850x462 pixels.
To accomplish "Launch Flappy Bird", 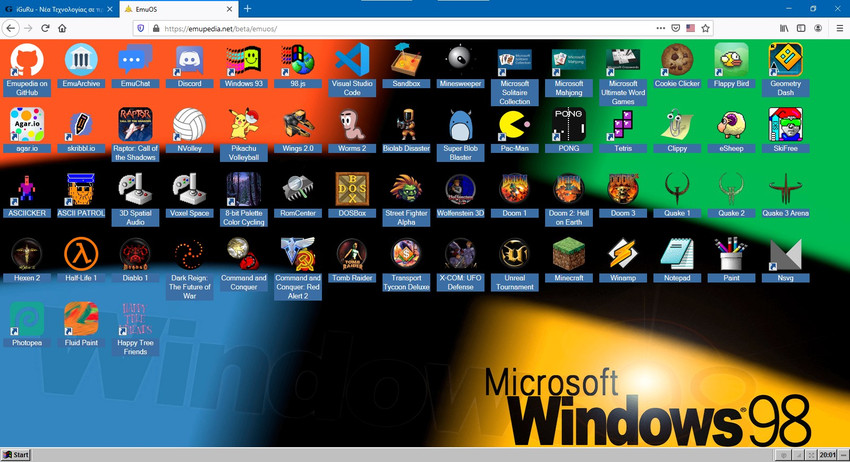I will 731,60.
